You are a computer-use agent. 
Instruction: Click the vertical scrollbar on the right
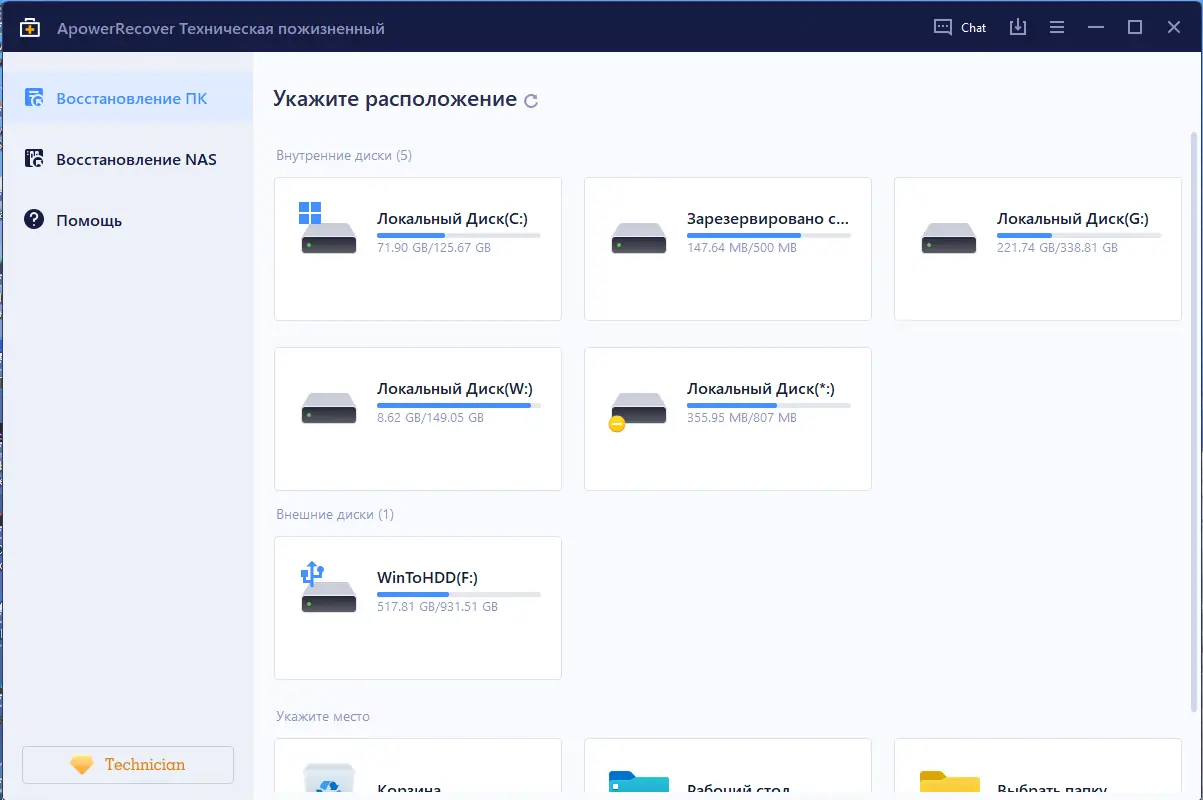[1192, 400]
